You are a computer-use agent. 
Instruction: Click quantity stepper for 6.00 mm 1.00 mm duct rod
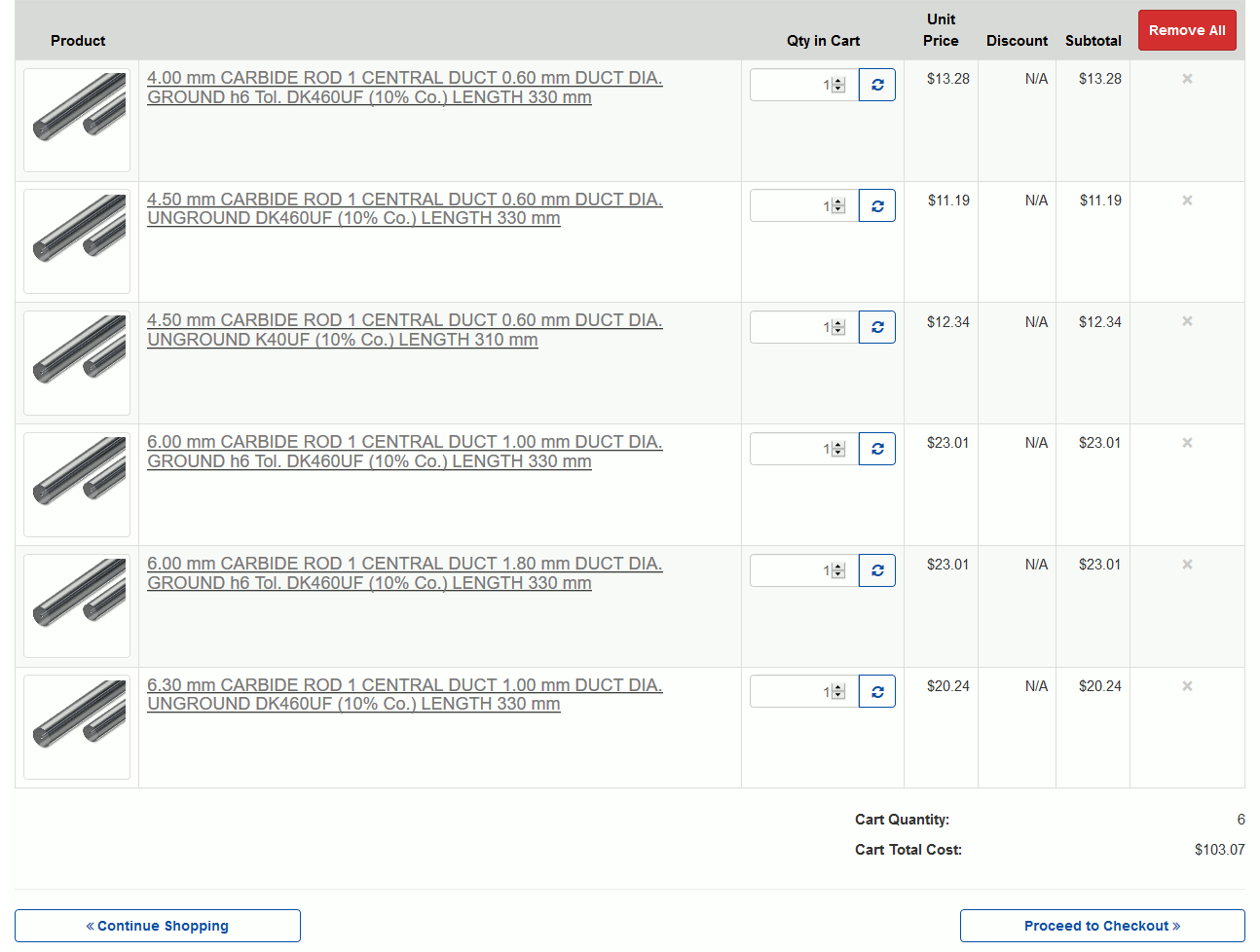point(838,449)
